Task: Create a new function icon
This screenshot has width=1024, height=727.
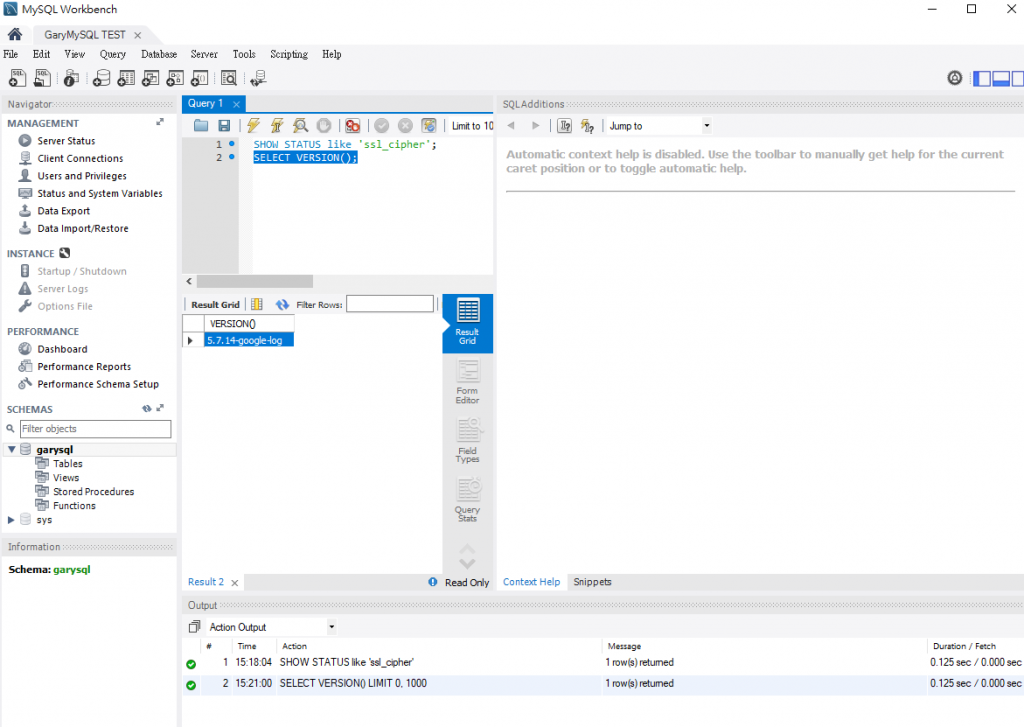Action: (x=200, y=78)
